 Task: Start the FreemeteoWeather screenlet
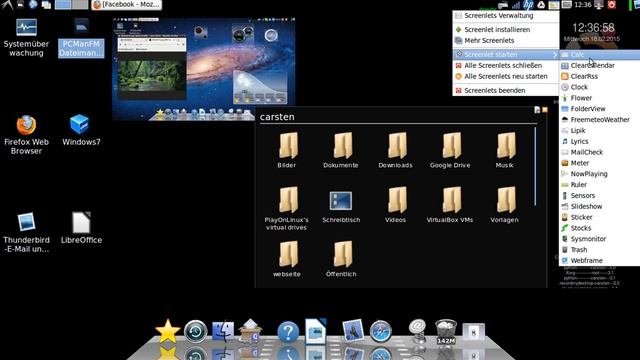[x=599, y=120]
